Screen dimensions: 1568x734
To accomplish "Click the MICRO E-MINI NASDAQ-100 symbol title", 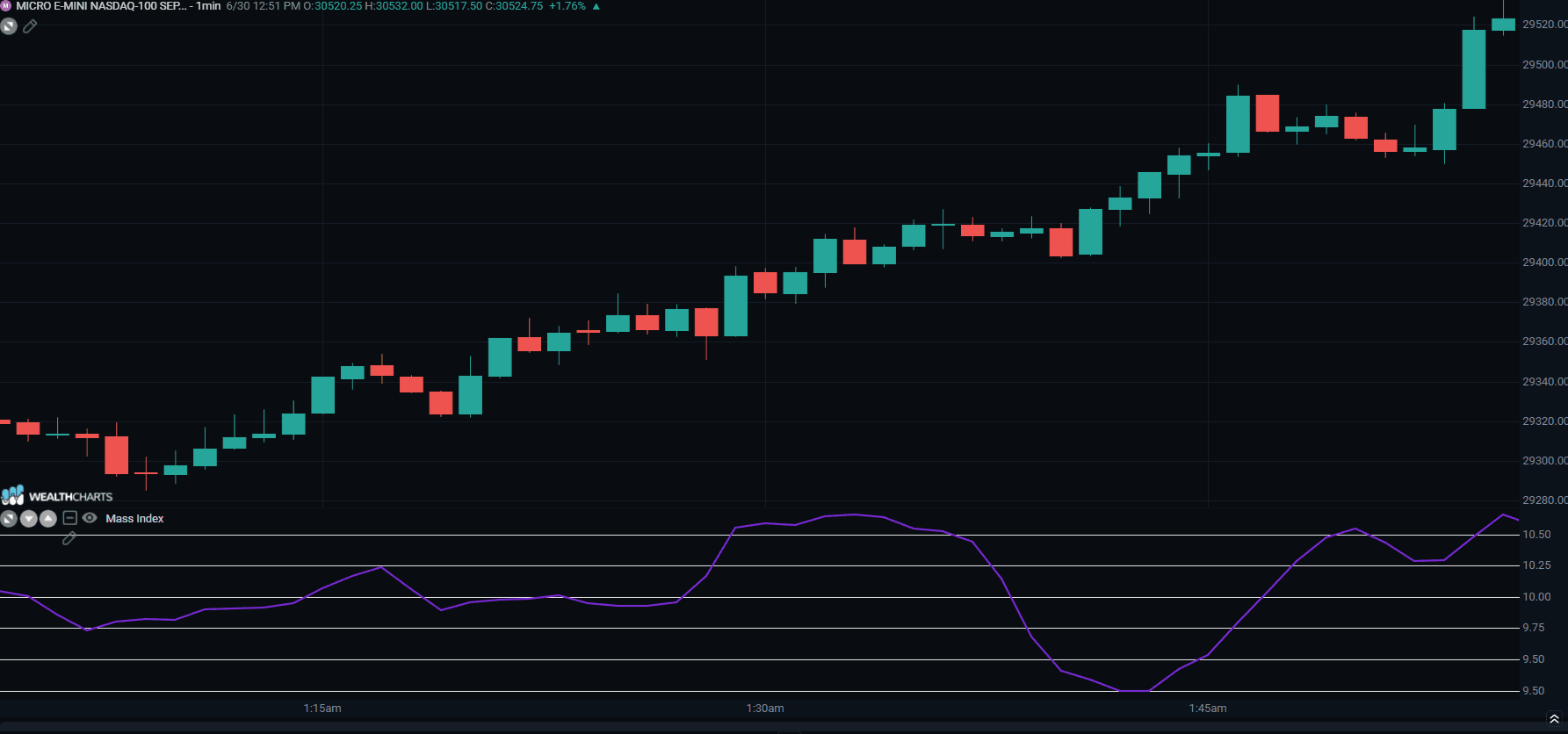I will pyautogui.click(x=101, y=6).
